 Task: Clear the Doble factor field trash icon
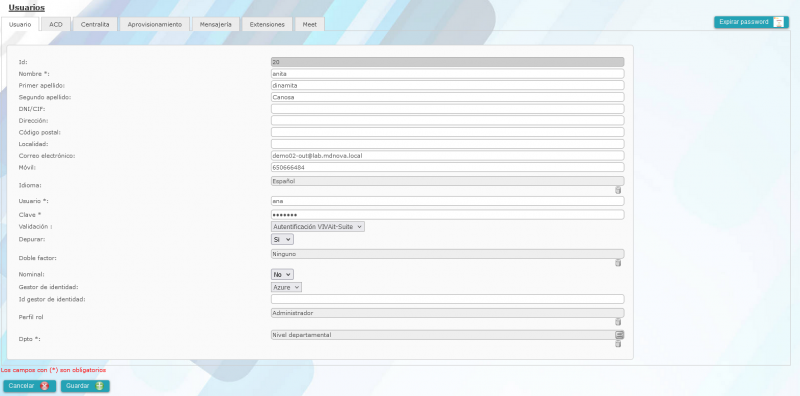click(618, 263)
